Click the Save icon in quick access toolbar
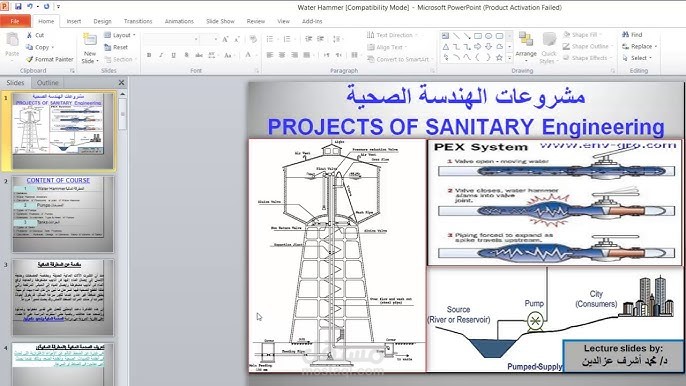 (18, 7)
